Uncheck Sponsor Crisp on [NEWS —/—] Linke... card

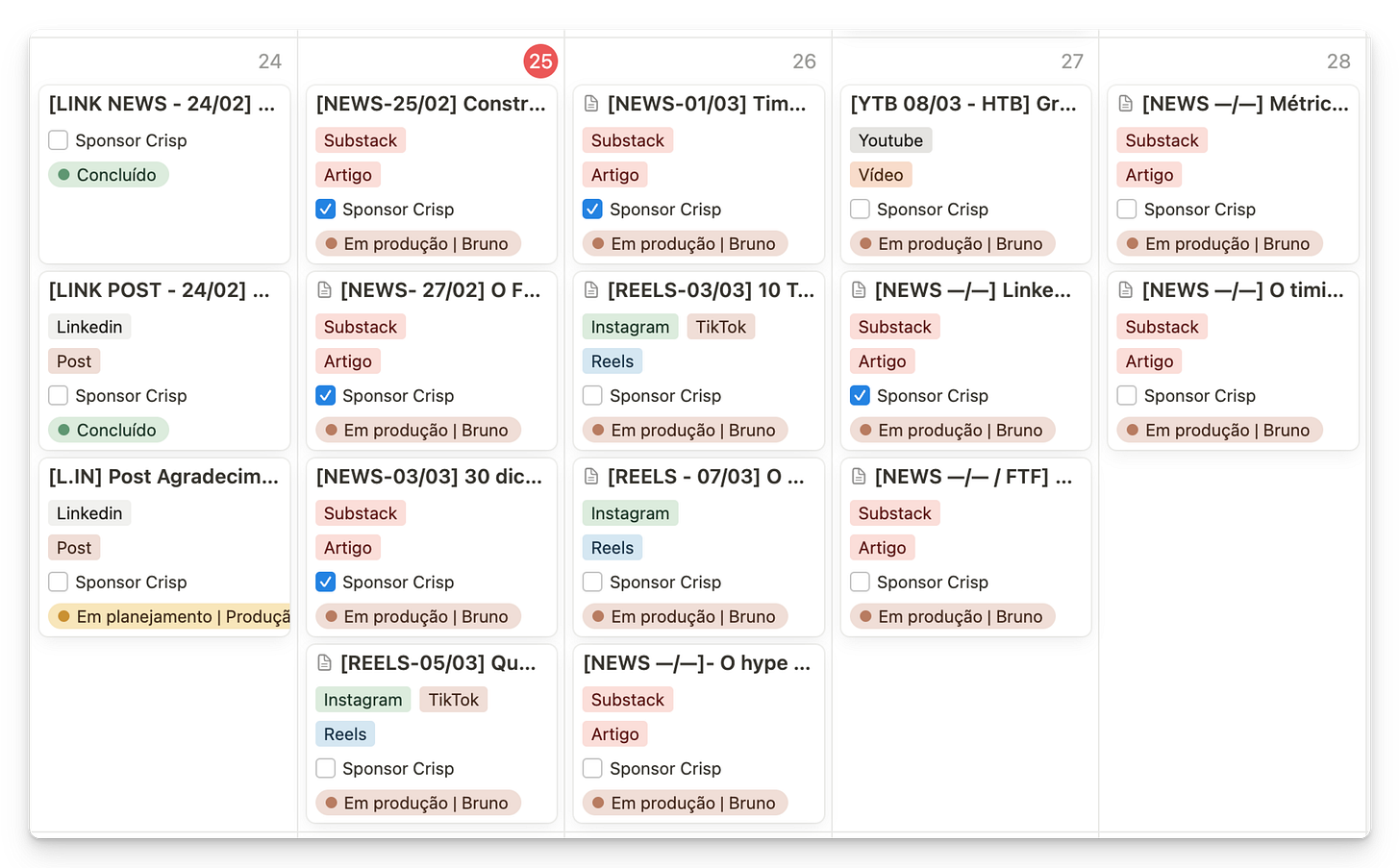(860, 396)
